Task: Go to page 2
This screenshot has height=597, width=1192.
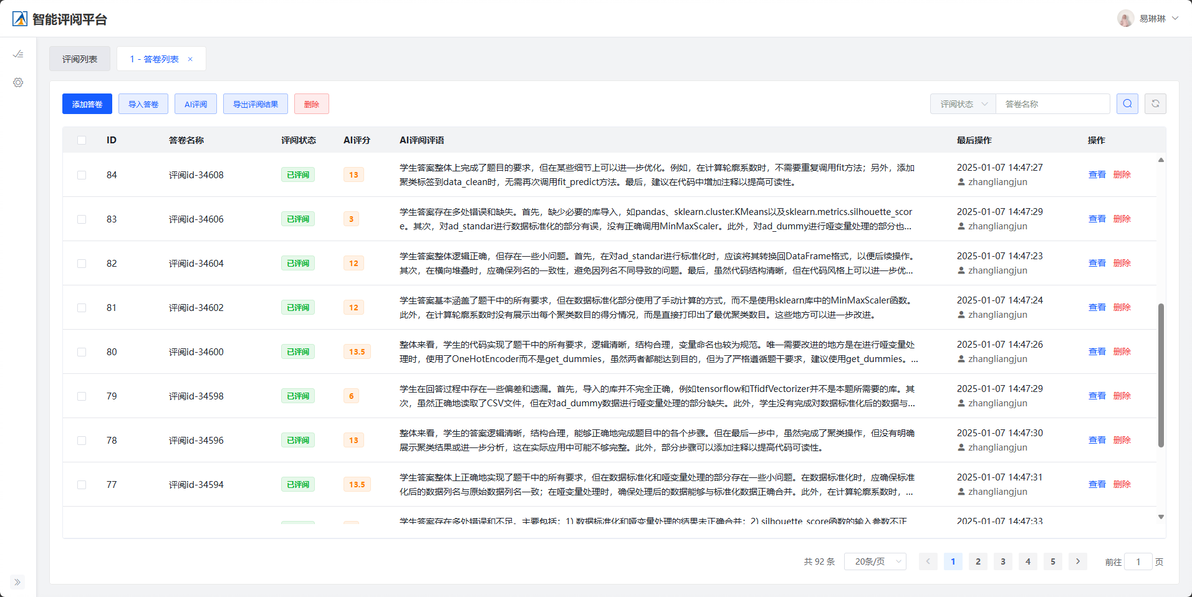Action: click(x=978, y=561)
